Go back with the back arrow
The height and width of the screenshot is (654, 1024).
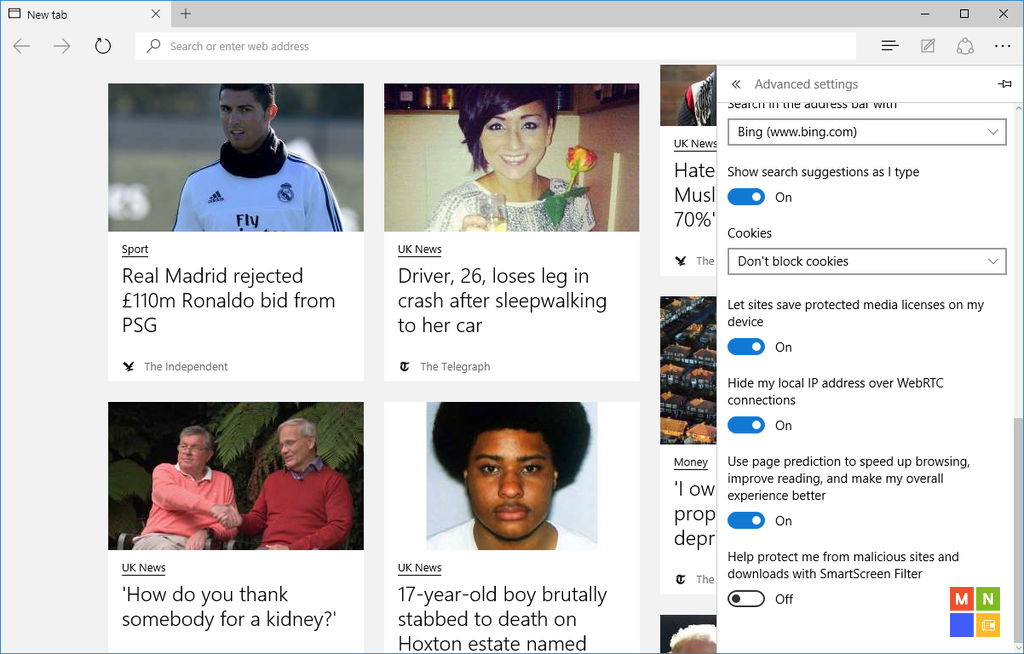click(x=22, y=46)
